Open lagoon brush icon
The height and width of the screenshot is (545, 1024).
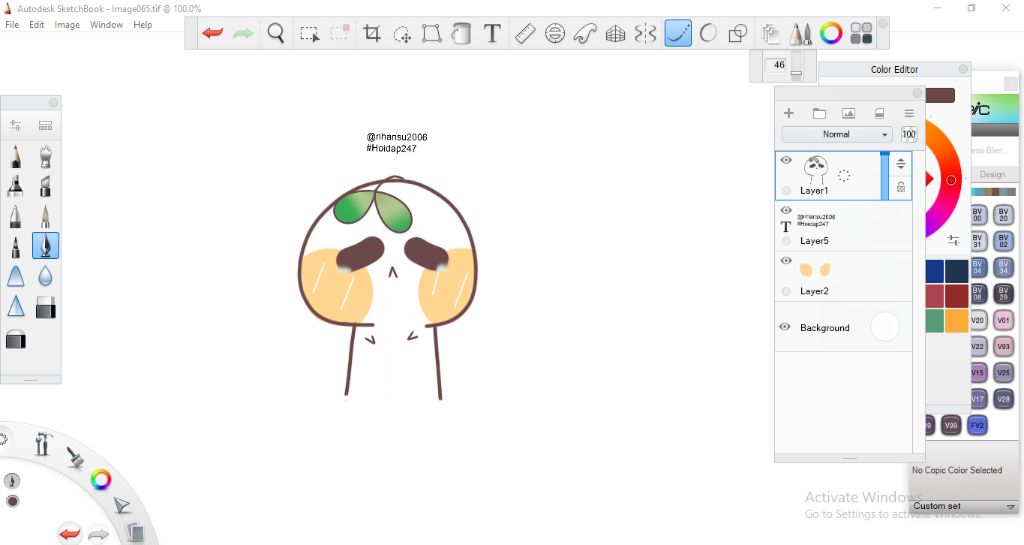click(x=75, y=457)
